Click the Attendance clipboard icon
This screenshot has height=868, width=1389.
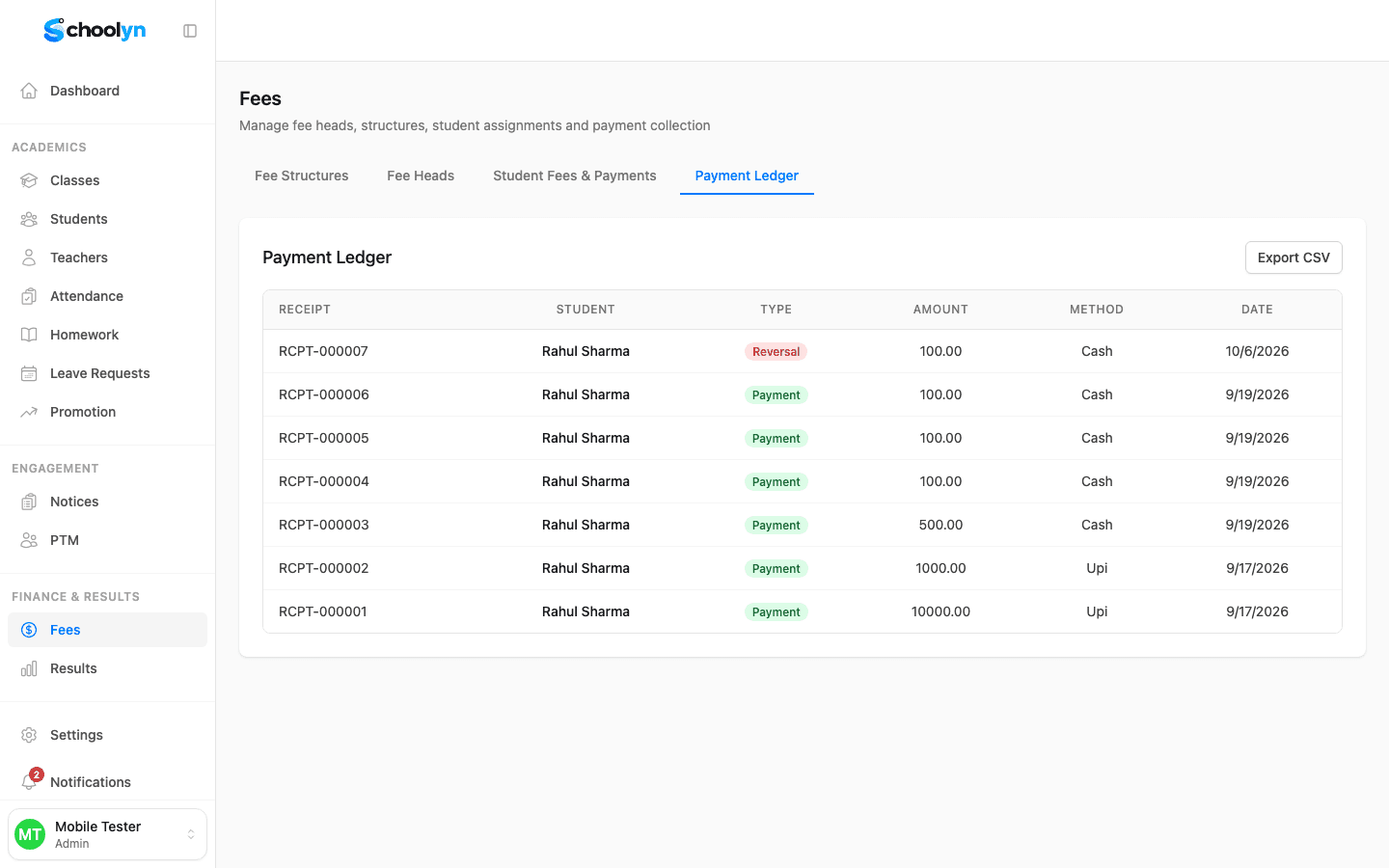29,296
